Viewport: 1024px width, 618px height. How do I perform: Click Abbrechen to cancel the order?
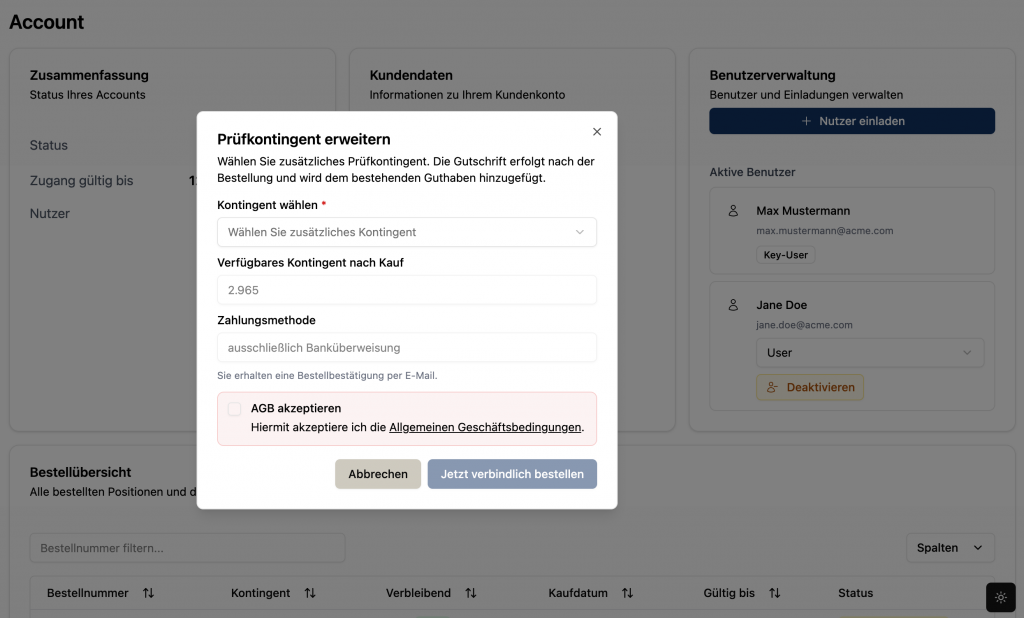click(378, 474)
